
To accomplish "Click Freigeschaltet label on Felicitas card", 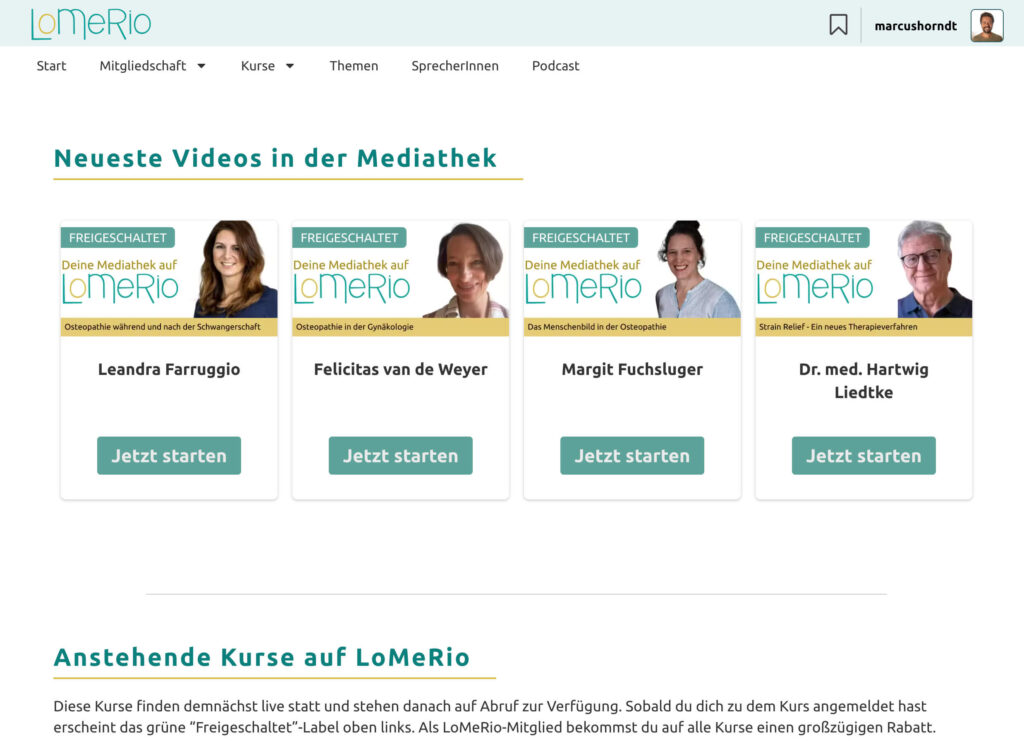I will [x=349, y=238].
